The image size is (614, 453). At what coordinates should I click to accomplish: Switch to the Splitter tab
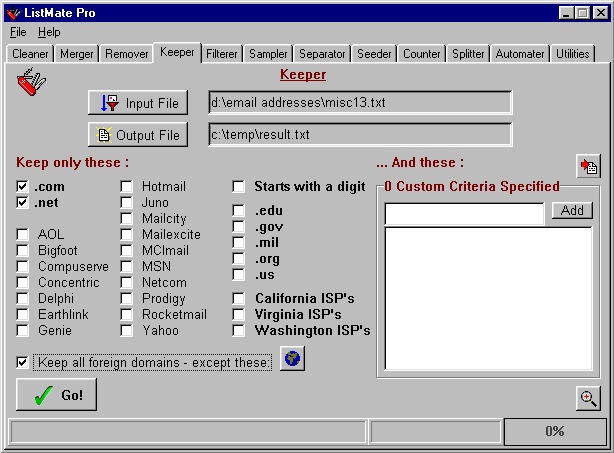pos(467,54)
